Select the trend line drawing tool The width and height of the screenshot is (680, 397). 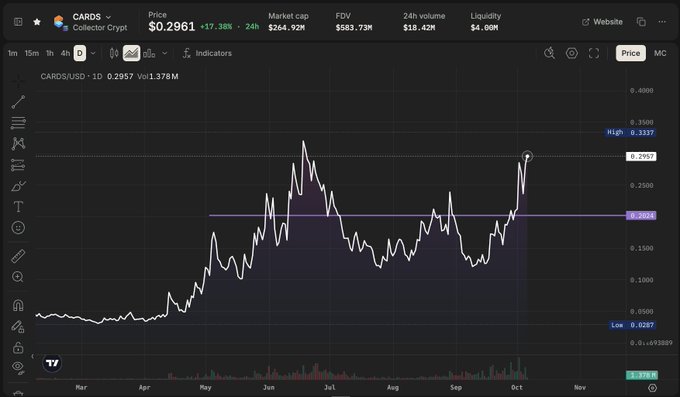18,102
